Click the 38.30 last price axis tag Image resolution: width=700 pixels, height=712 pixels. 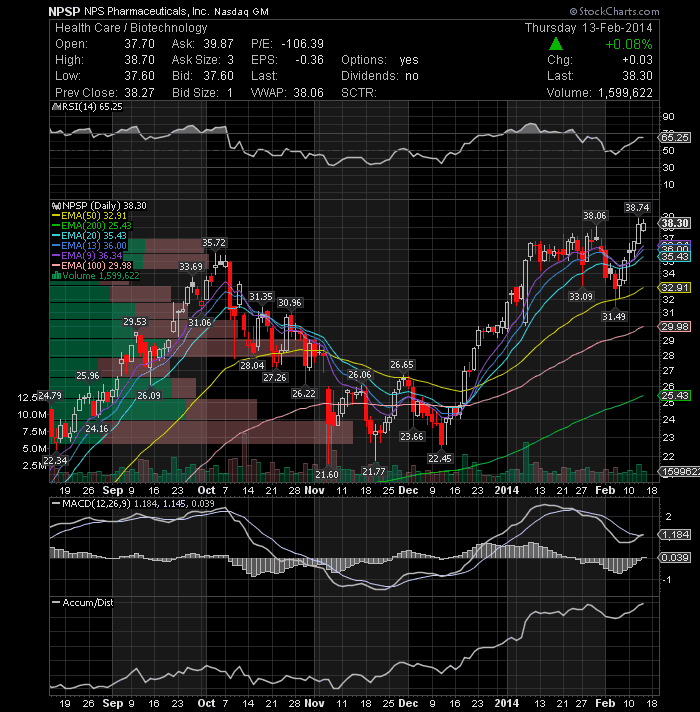click(x=675, y=223)
